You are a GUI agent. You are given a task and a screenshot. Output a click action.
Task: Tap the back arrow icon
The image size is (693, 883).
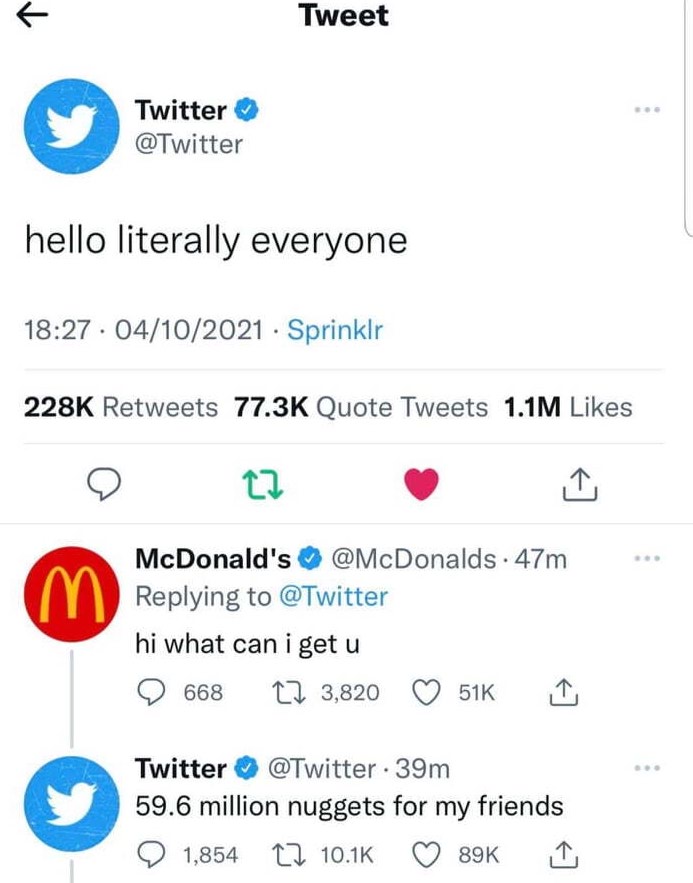tap(34, 17)
